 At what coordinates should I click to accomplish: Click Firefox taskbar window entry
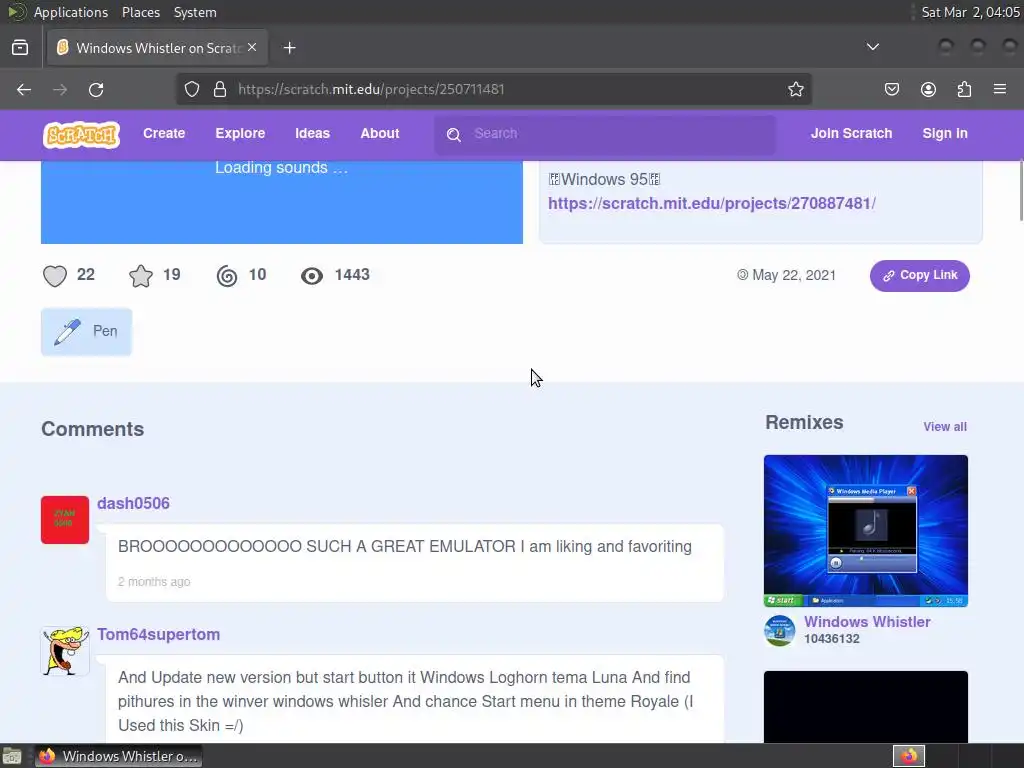(x=119, y=756)
